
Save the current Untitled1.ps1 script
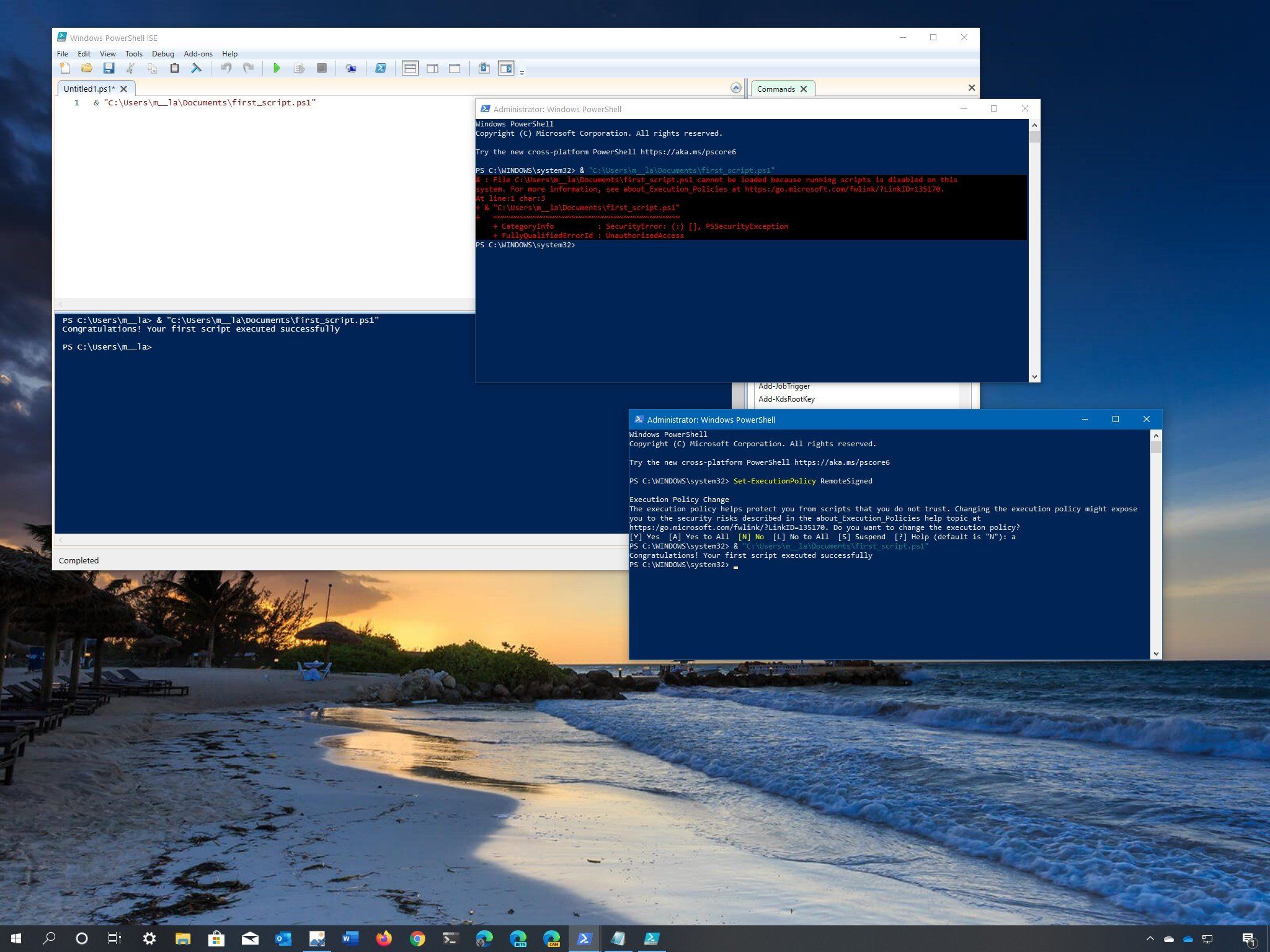(x=110, y=69)
